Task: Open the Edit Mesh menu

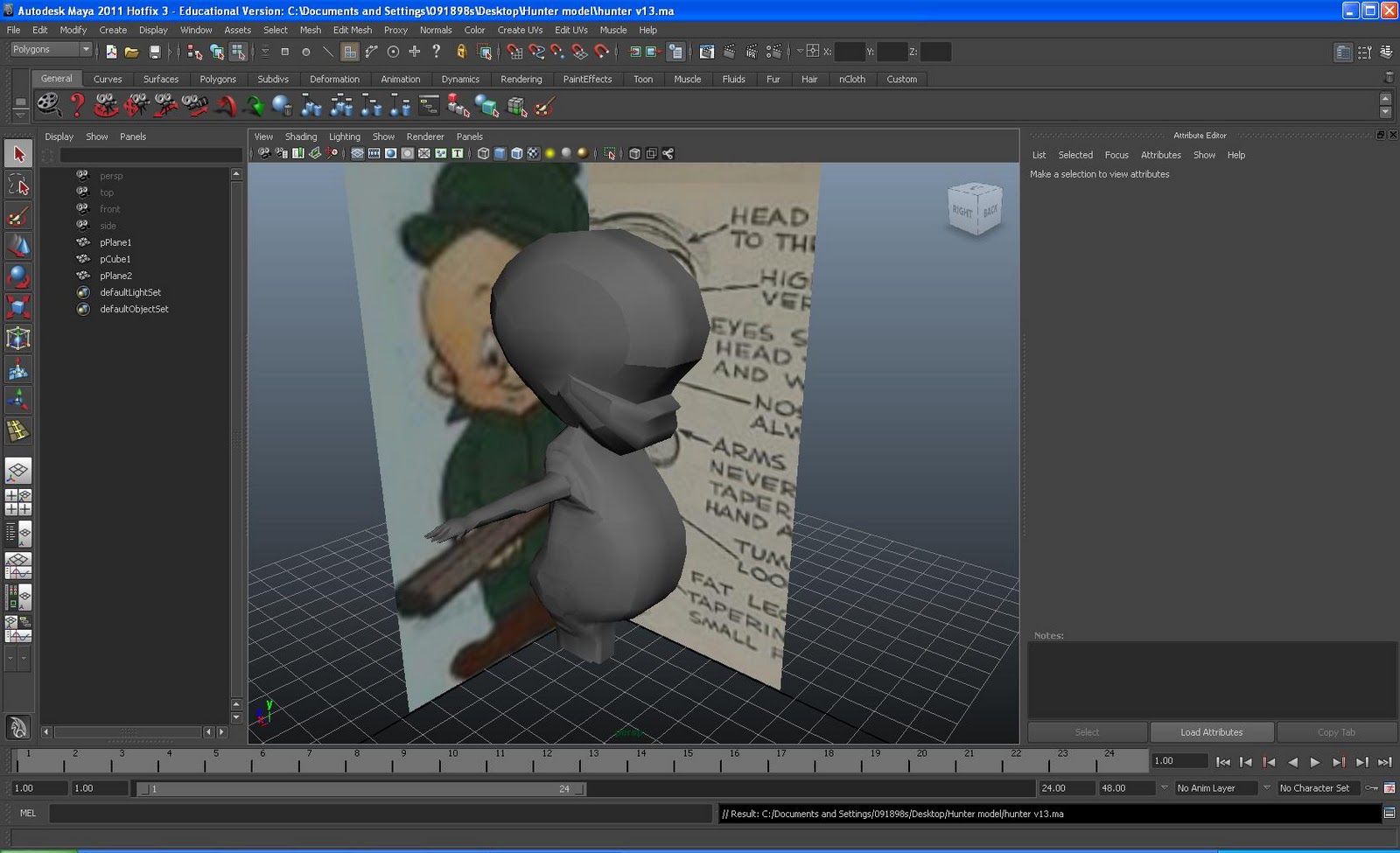Action: pyautogui.click(x=352, y=30)
